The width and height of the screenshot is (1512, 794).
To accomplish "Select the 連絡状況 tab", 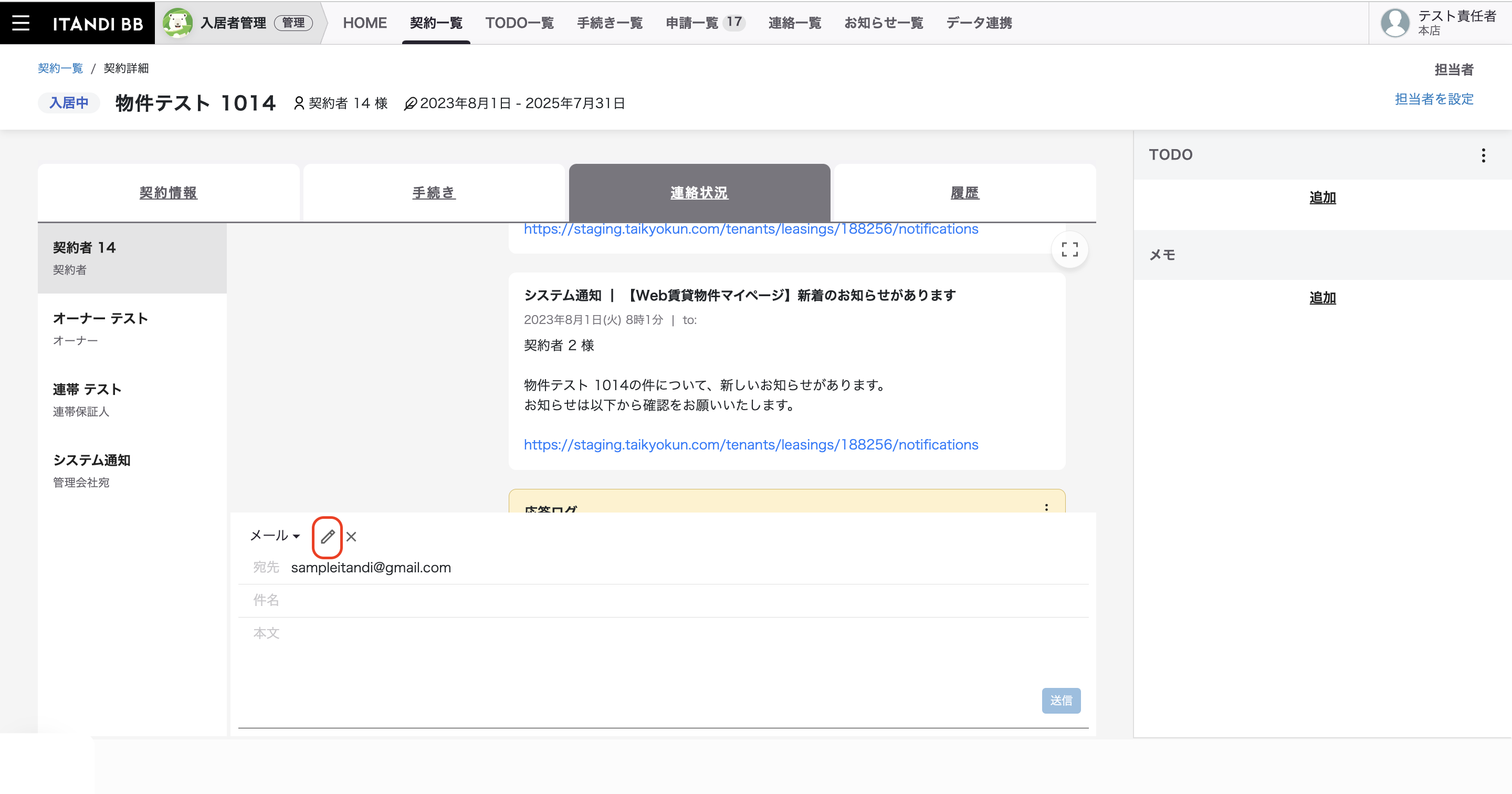I will coord(699,193).
